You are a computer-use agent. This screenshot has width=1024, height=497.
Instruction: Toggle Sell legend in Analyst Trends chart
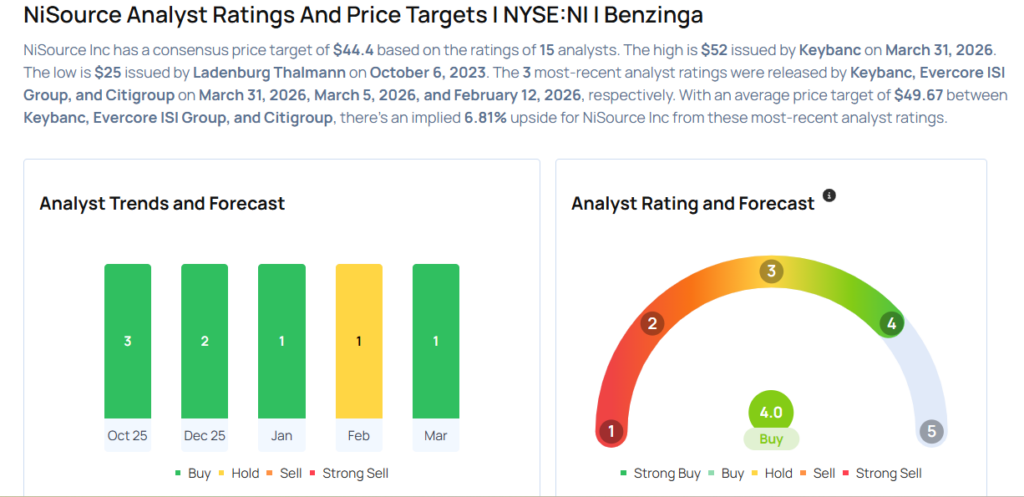285,473
